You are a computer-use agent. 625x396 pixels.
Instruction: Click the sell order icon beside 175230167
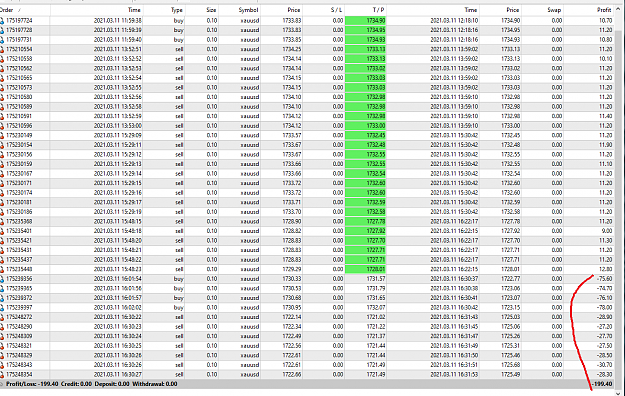[x=2, y=173]
